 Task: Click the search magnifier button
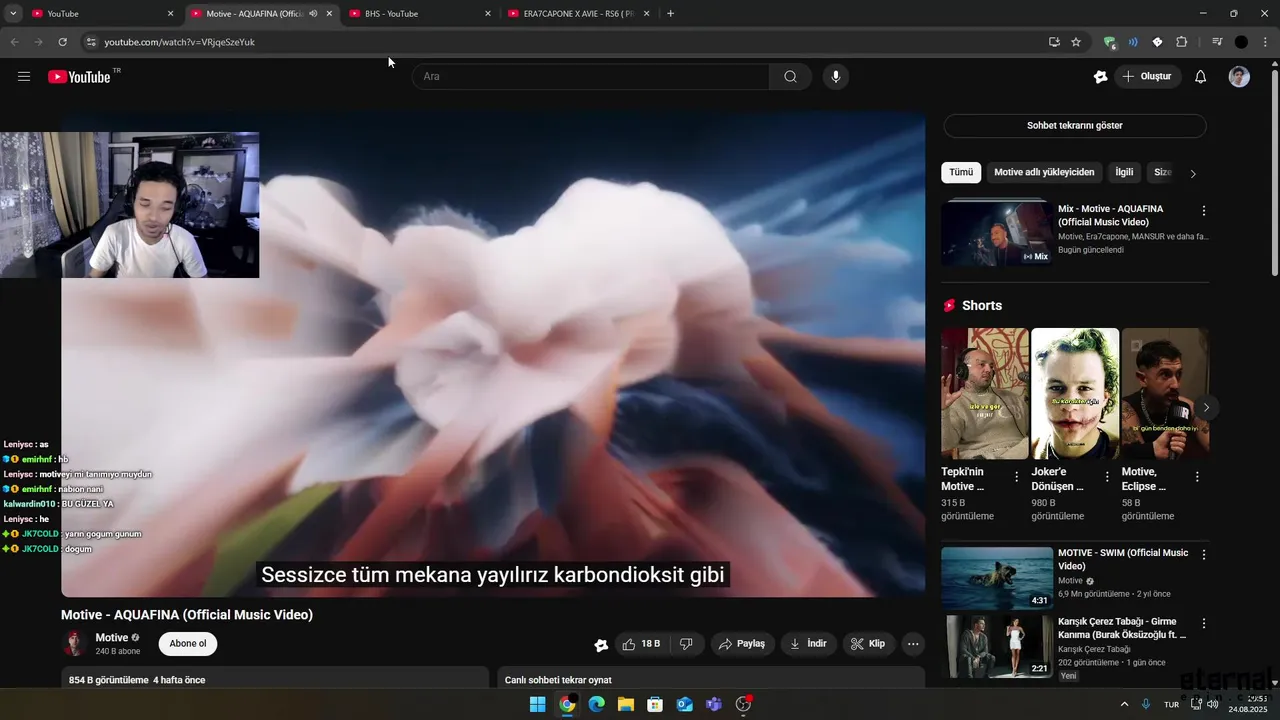pos(790,77)
